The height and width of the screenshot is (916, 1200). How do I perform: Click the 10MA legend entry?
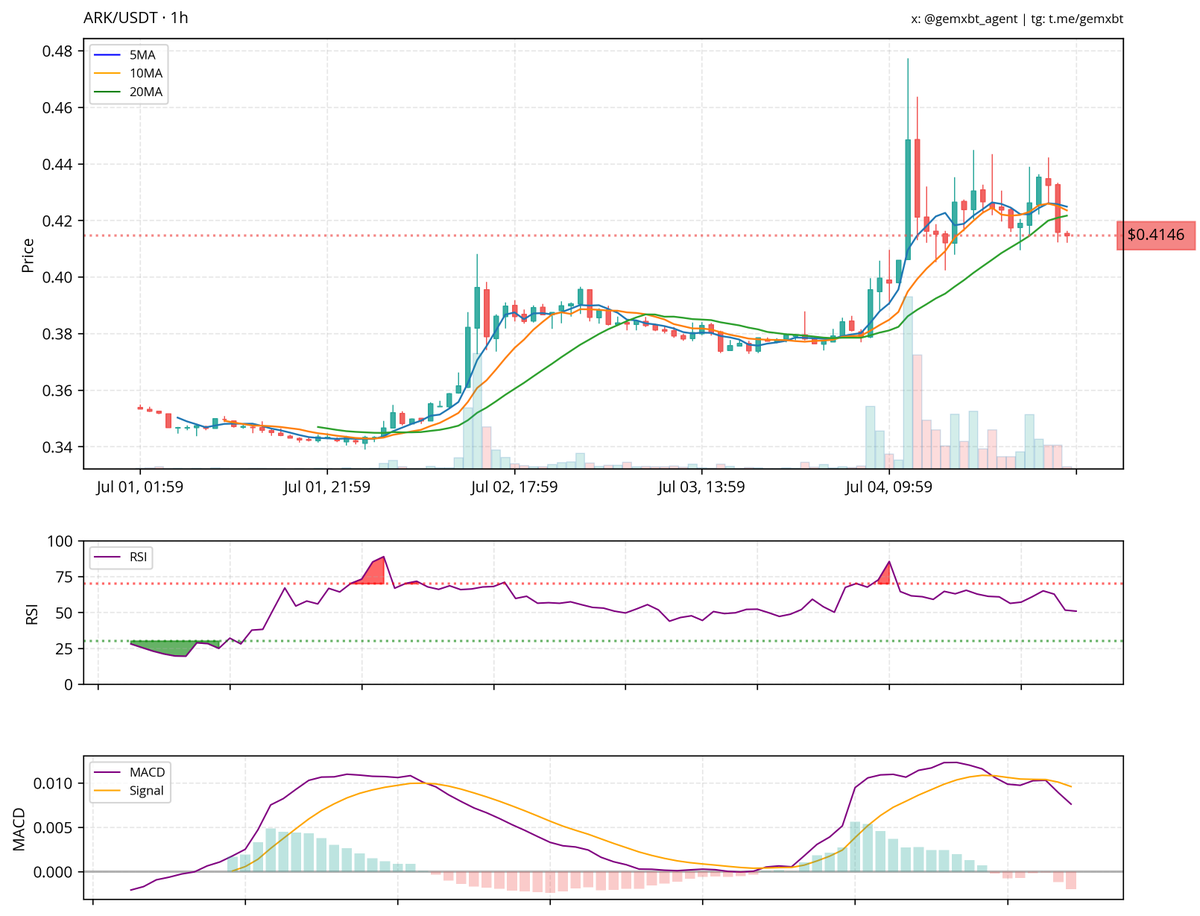(x=130, y=73)
